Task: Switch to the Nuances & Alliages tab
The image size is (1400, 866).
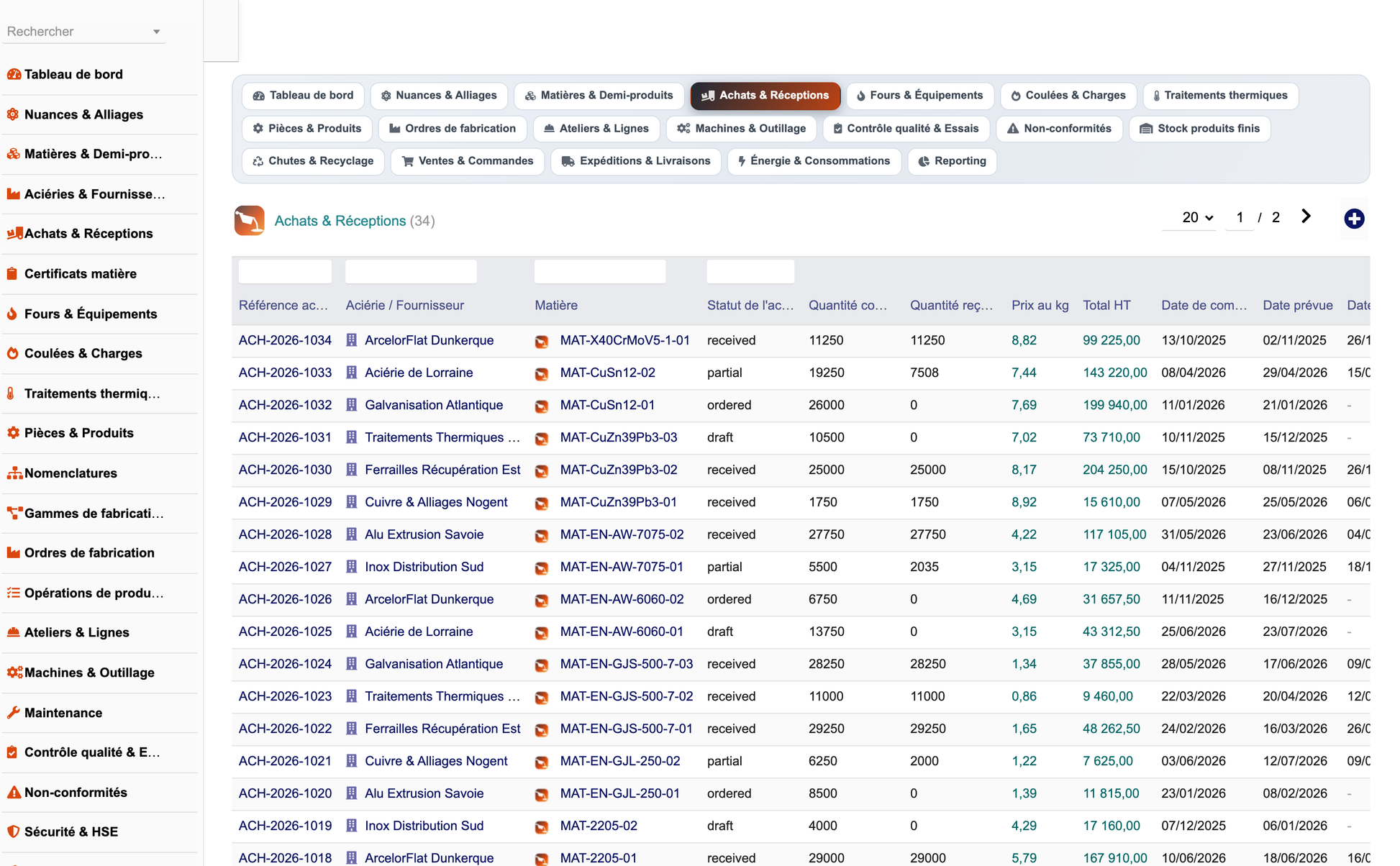Action: (x=439, y=96)
